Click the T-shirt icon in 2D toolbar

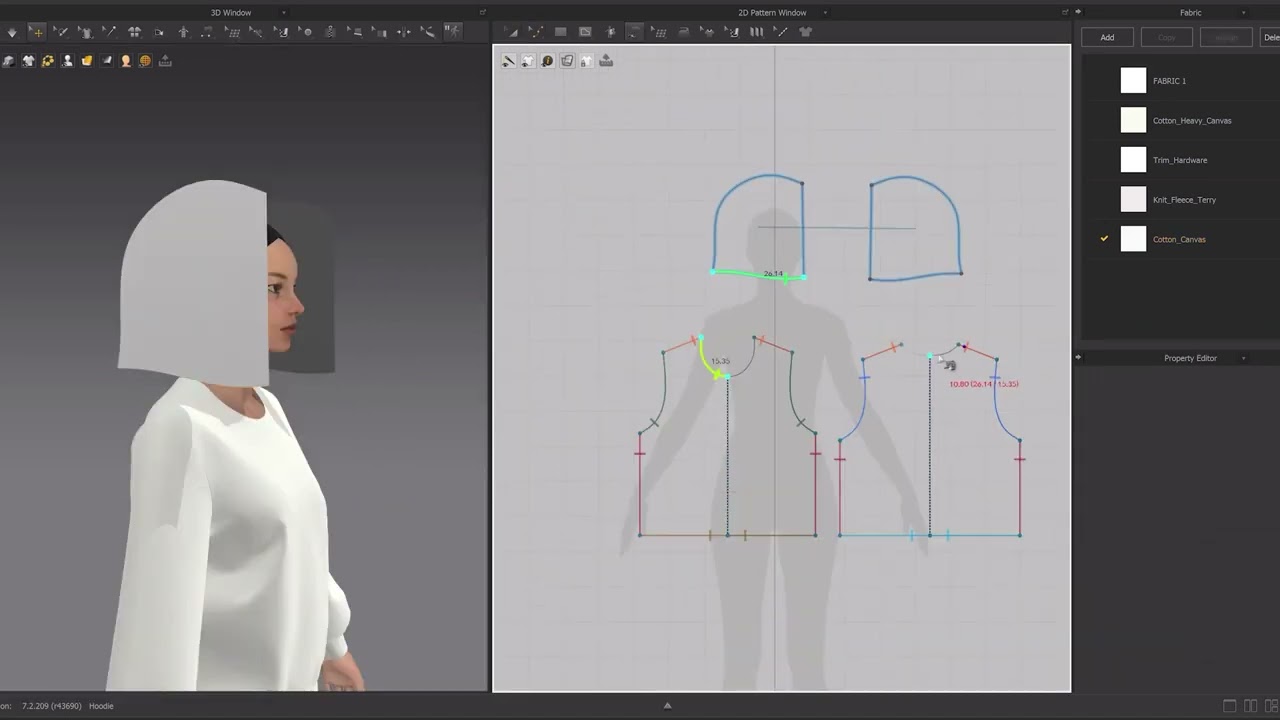(805, 32)
